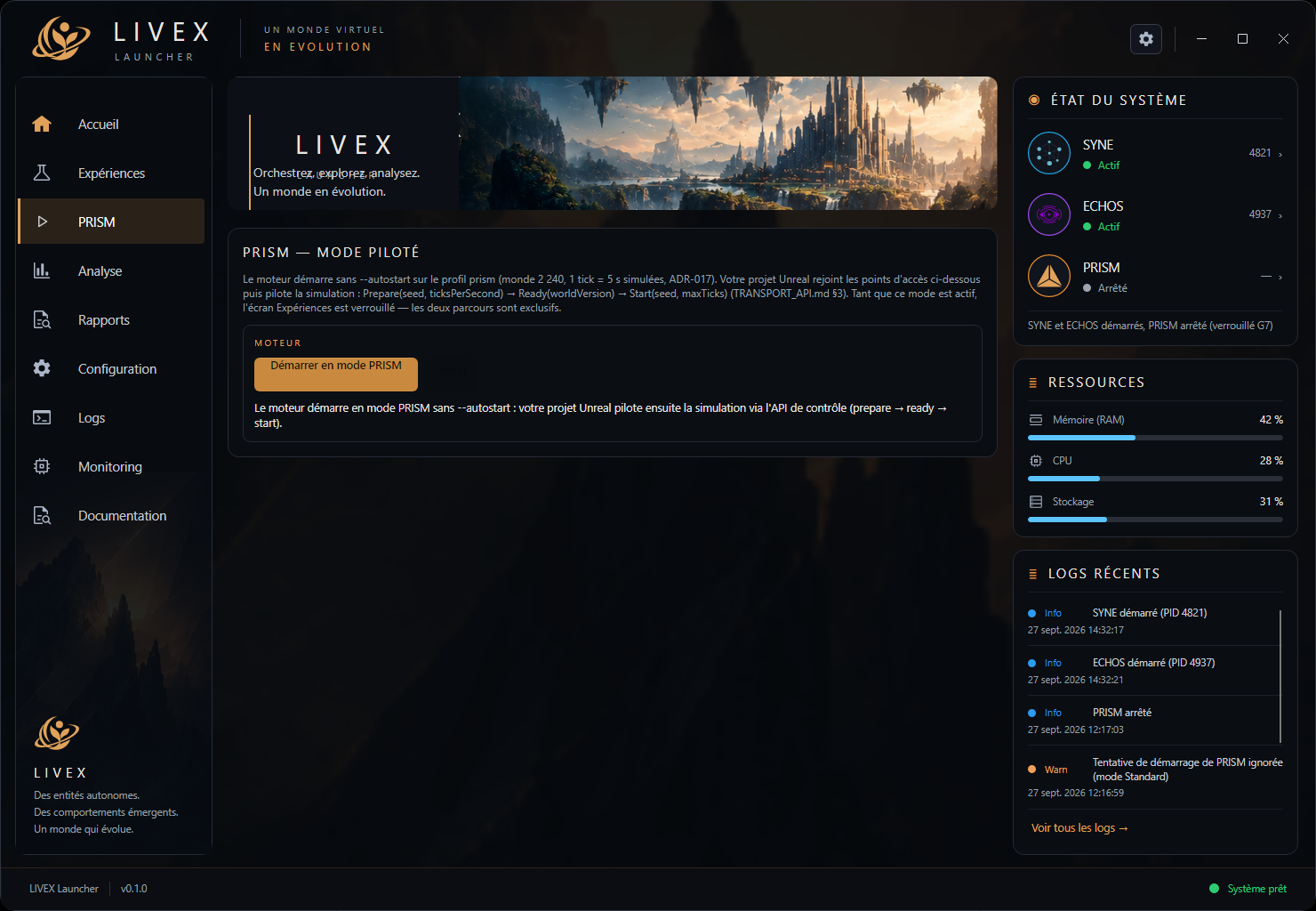Select the 'ECHOS démarré (PID 4937)' log entry
The width and height of the screenshot is (1316, 911).
click(1155, 671)
